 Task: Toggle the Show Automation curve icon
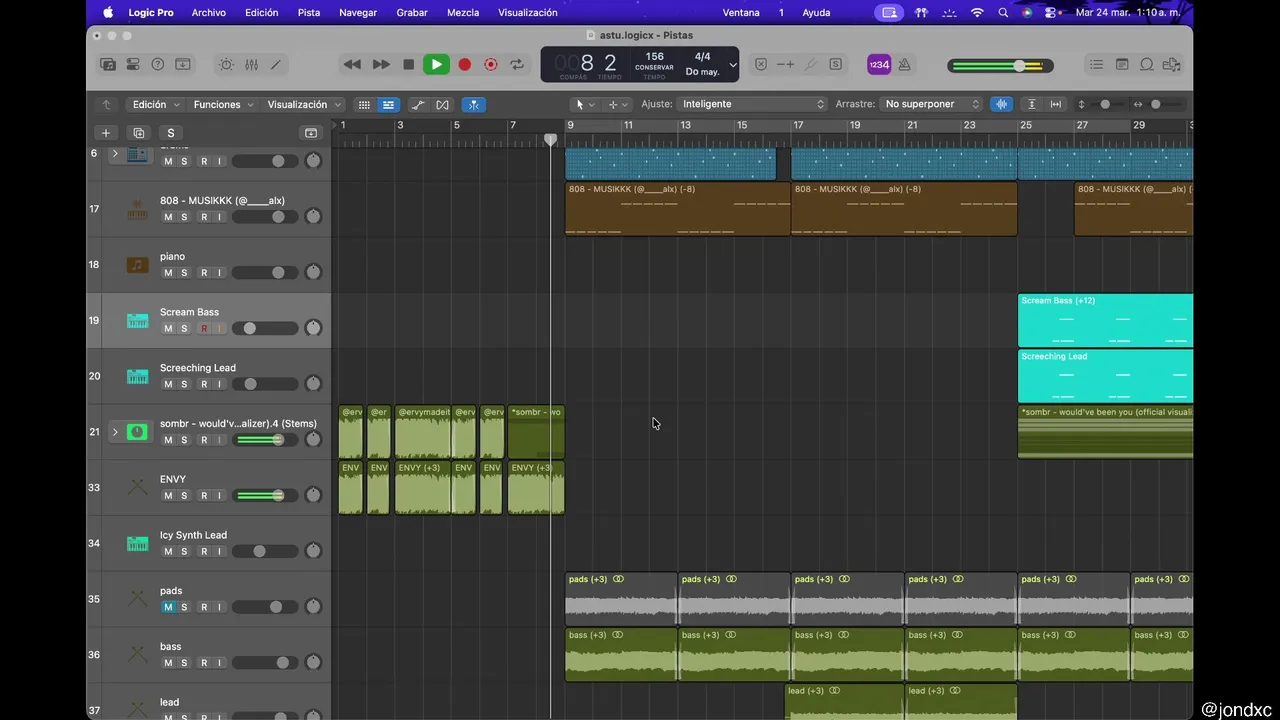coord(418,104)
